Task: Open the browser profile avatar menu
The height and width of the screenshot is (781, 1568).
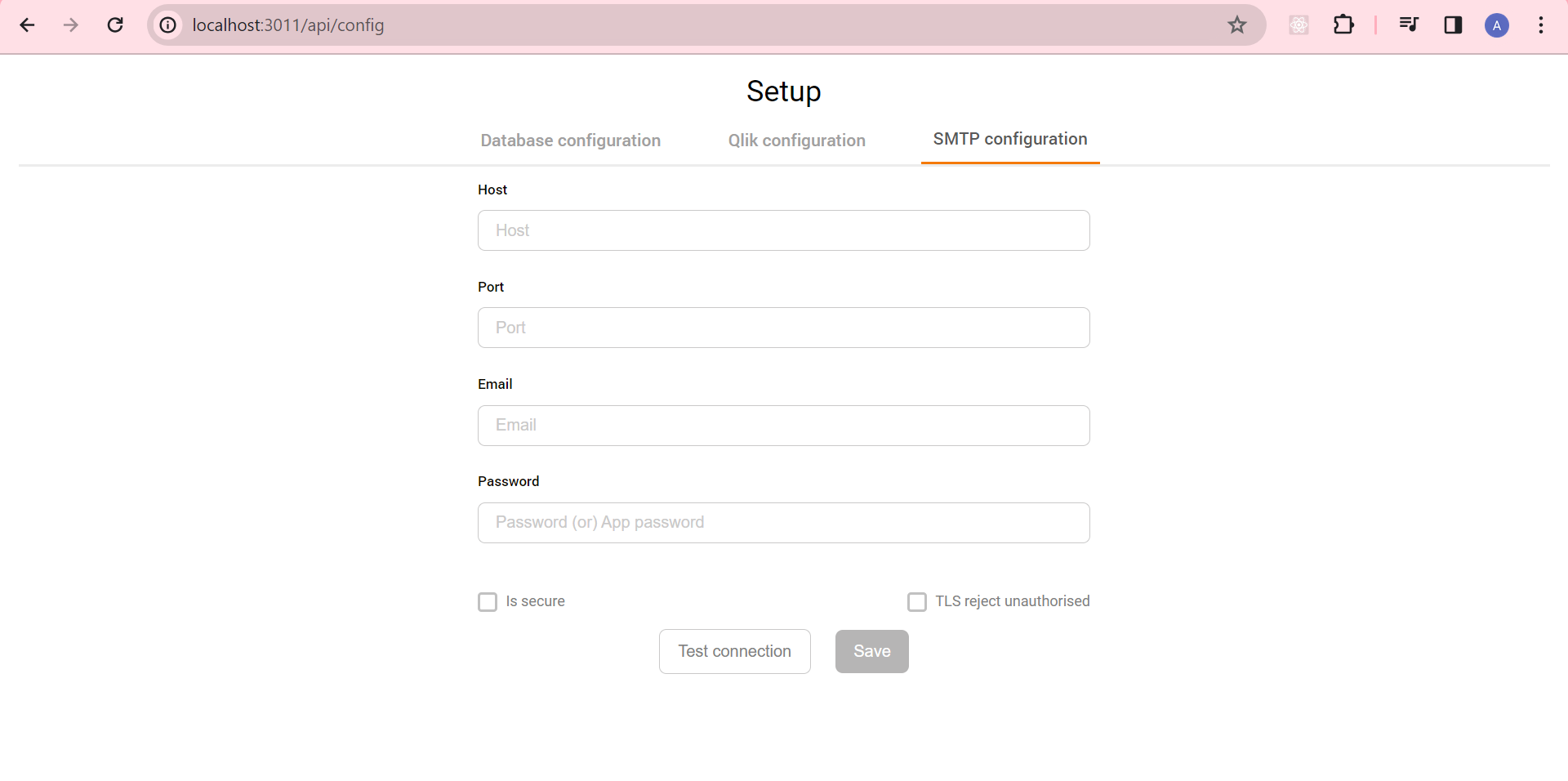Action: [x=1497, y=25]
